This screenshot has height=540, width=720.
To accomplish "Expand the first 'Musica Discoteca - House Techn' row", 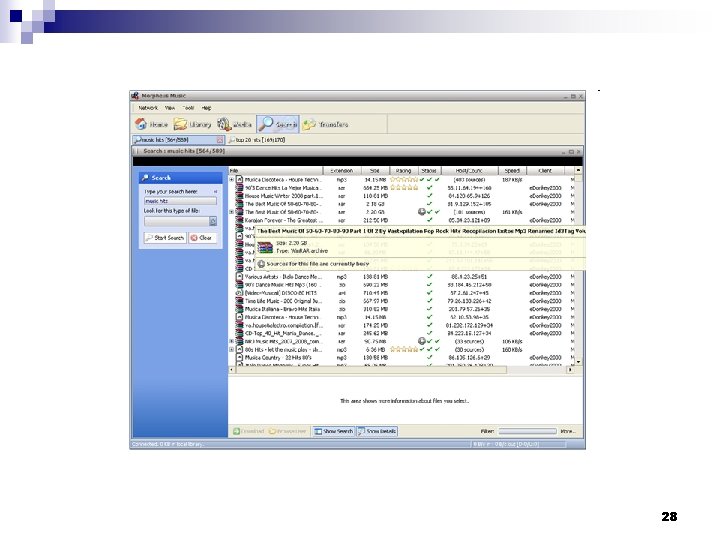I will [x=232, y=180].
